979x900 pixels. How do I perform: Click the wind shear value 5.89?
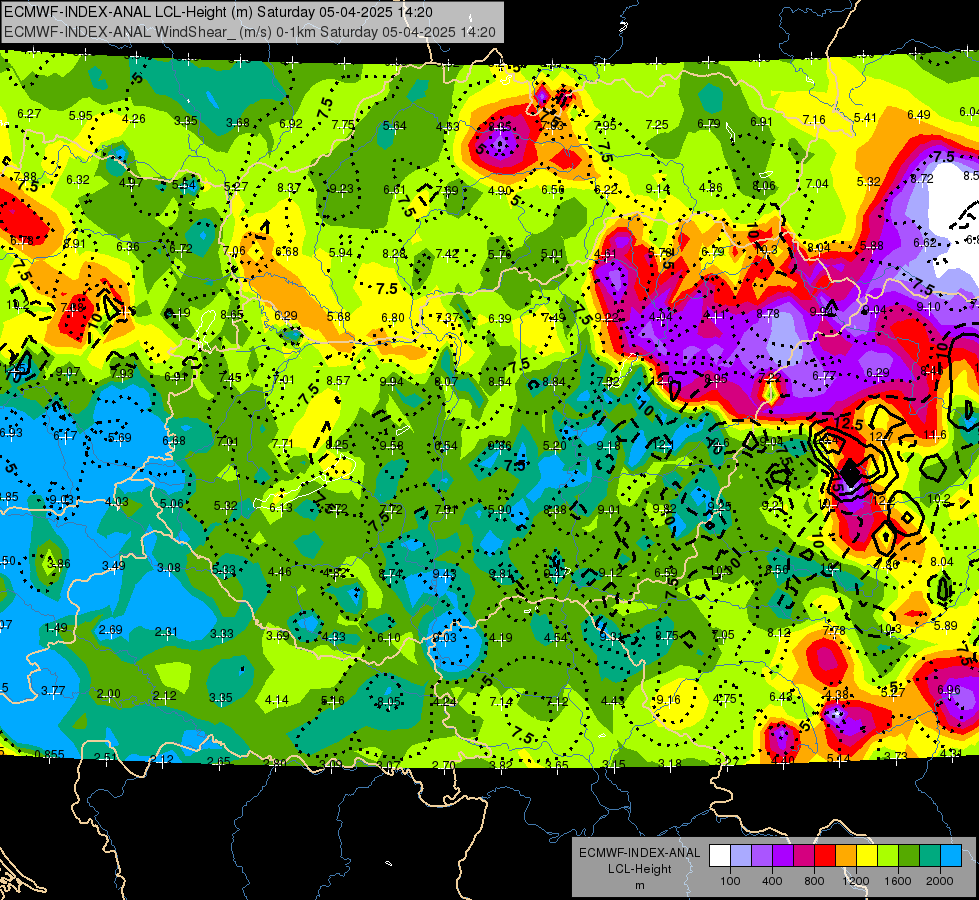point(945,625)
